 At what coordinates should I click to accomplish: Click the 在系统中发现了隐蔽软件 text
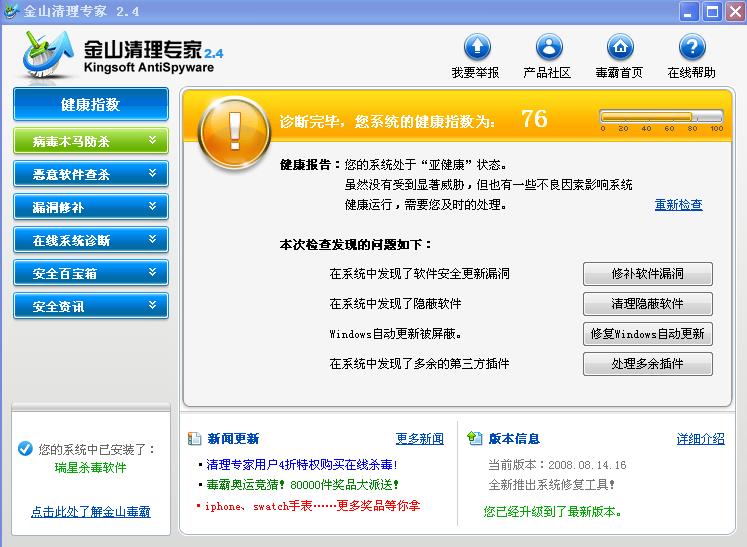(395, 304)
